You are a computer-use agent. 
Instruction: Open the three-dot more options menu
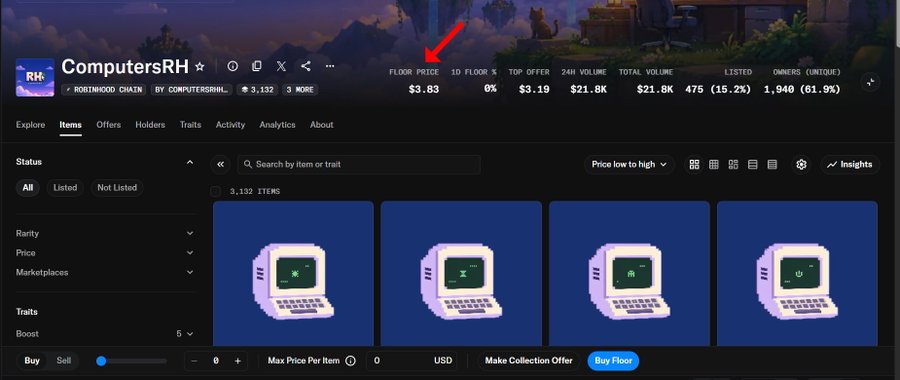(x=330, y=66)
